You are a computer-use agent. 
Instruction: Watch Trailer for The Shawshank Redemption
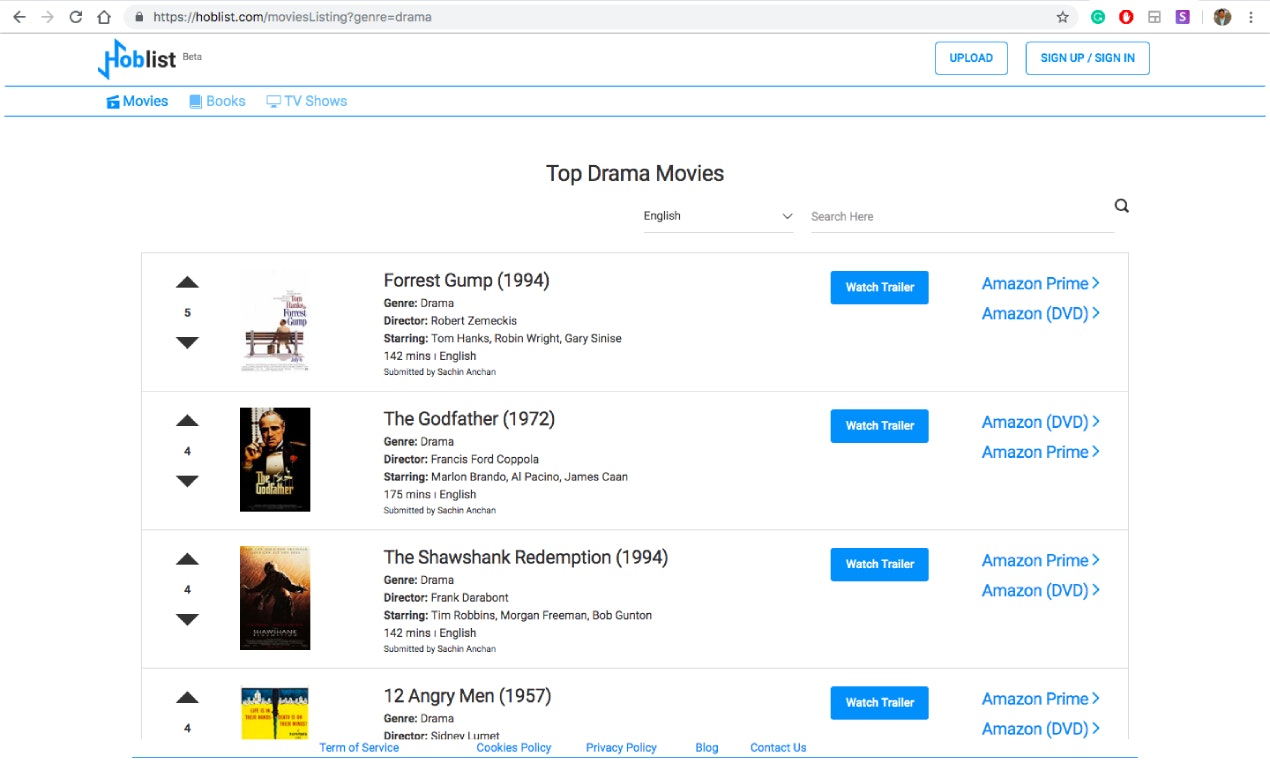point(879,564)
